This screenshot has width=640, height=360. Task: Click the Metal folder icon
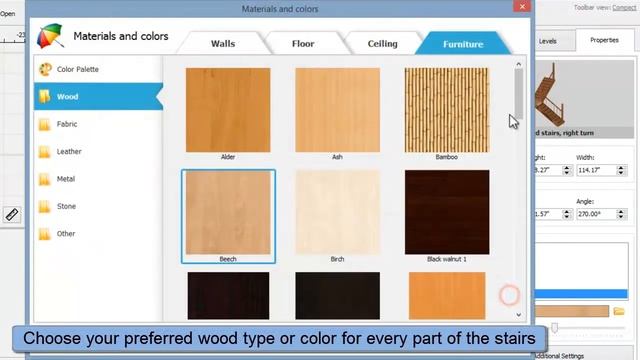44,179
